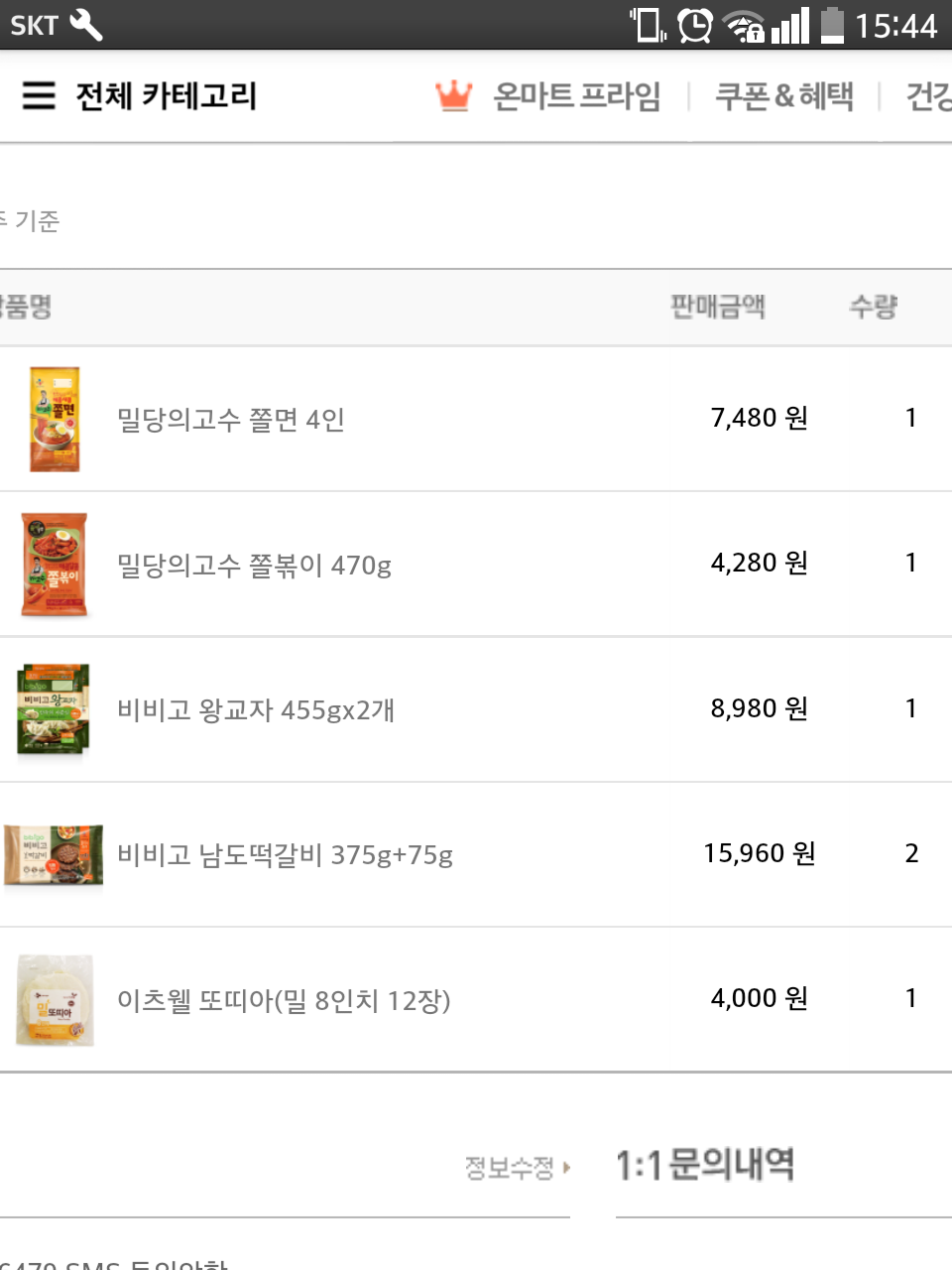Click 이츠웰 또띠아 product name

pos(284,1000)
